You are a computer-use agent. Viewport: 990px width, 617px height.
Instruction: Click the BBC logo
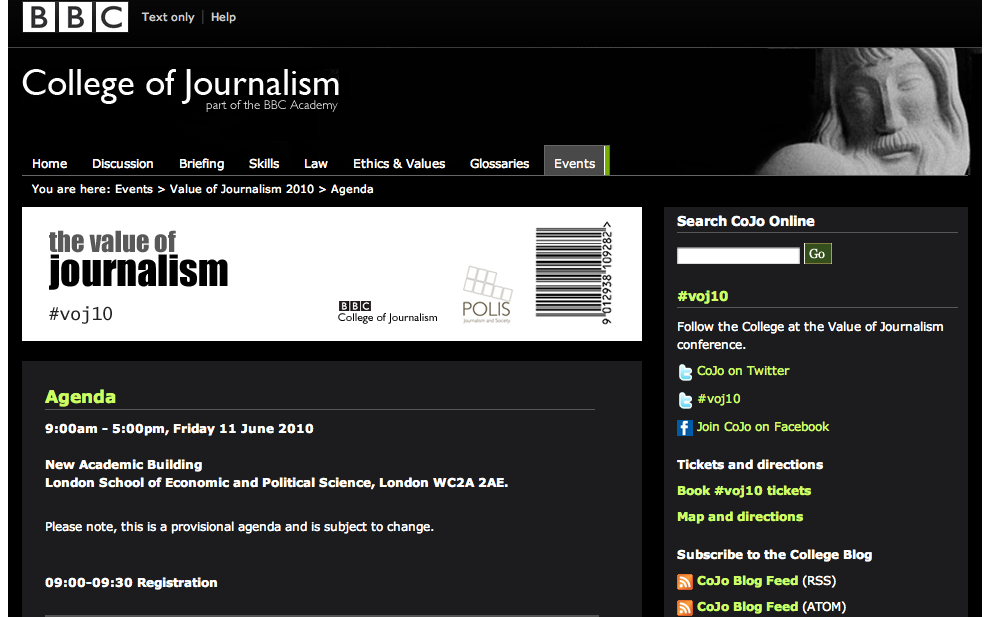click(75, 17)
